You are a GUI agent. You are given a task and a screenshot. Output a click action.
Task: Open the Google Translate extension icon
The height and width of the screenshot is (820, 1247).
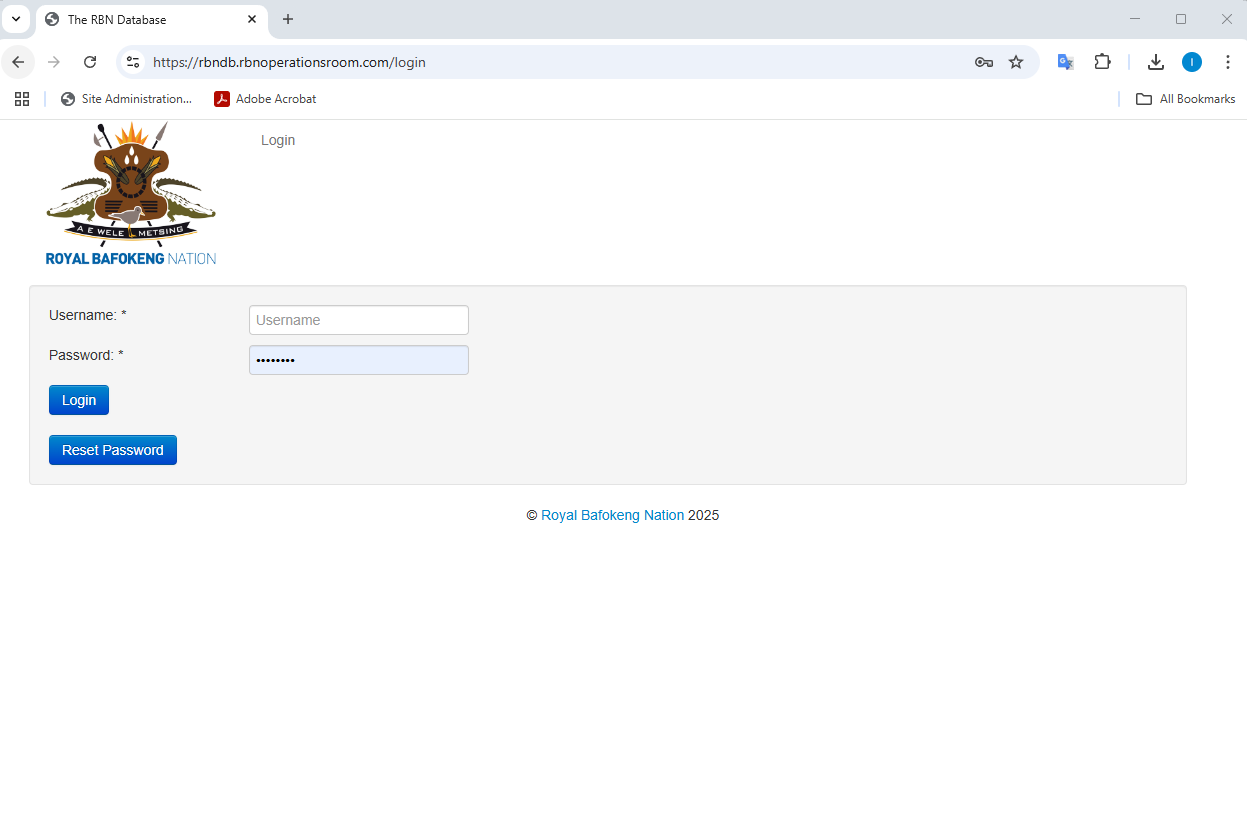pos(1066,62)
